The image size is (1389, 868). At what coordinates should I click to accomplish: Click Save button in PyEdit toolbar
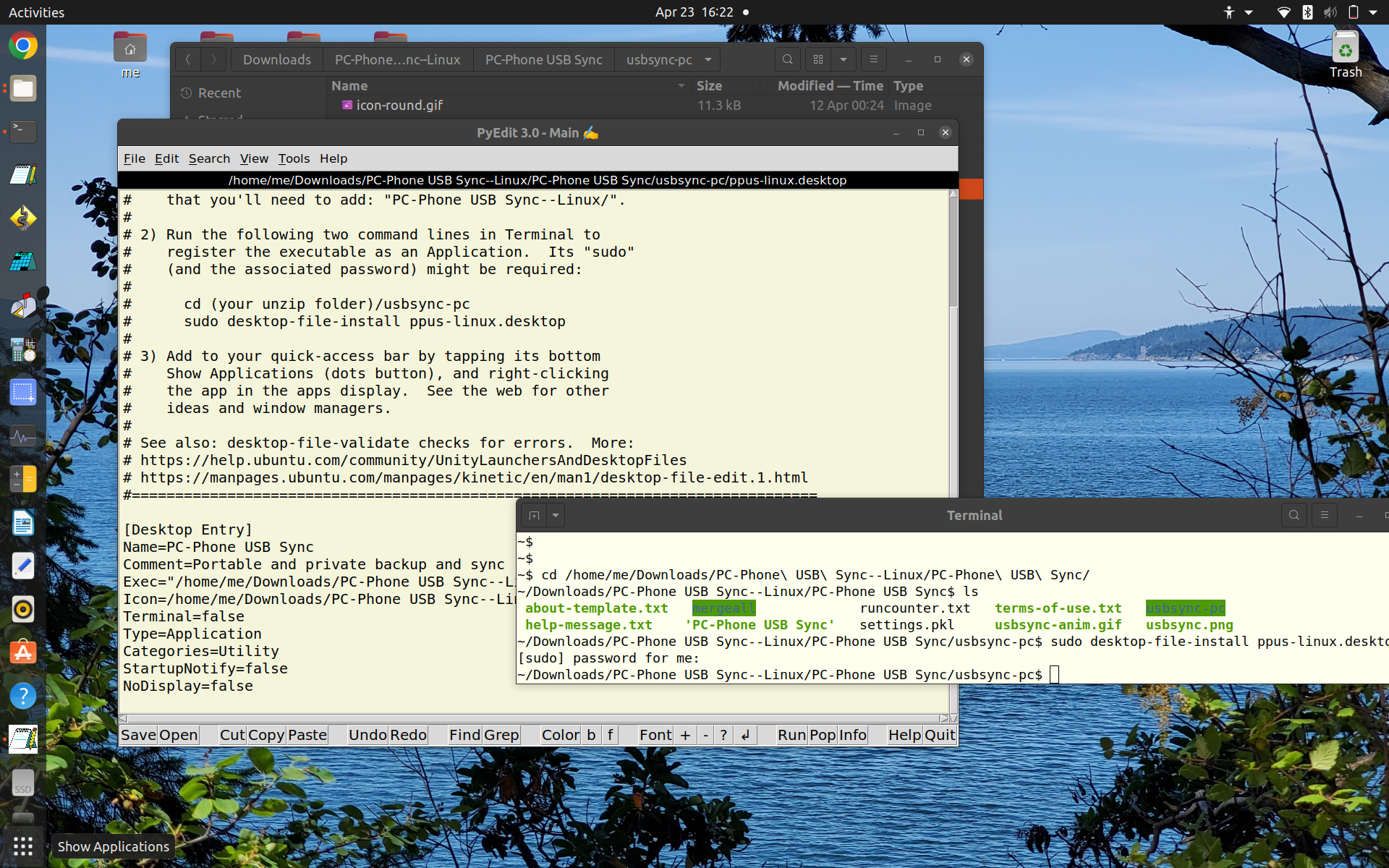[x=138, y=735]
